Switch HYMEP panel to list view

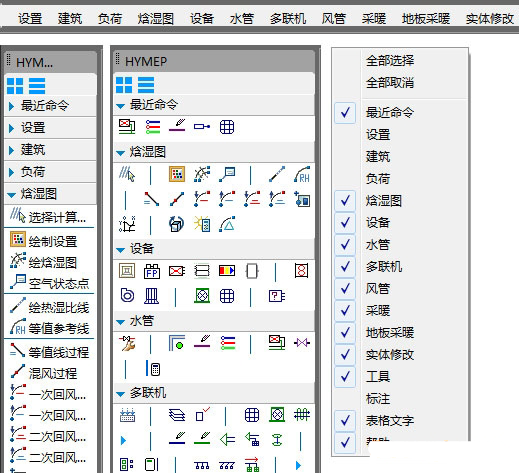146,85
